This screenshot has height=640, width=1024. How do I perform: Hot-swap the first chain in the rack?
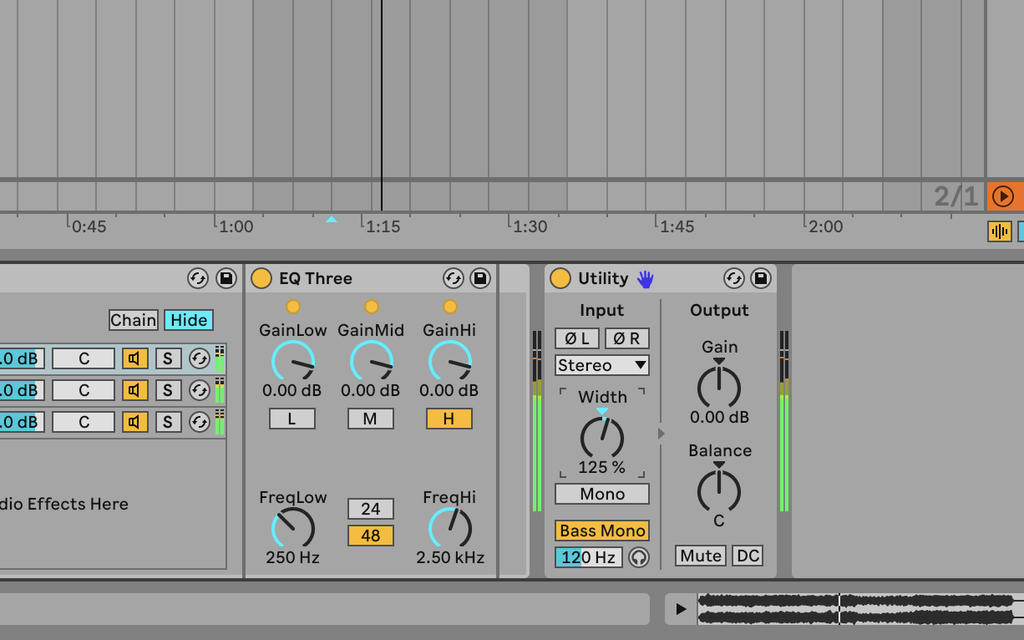pyautogui.click(x=199, y=357)
